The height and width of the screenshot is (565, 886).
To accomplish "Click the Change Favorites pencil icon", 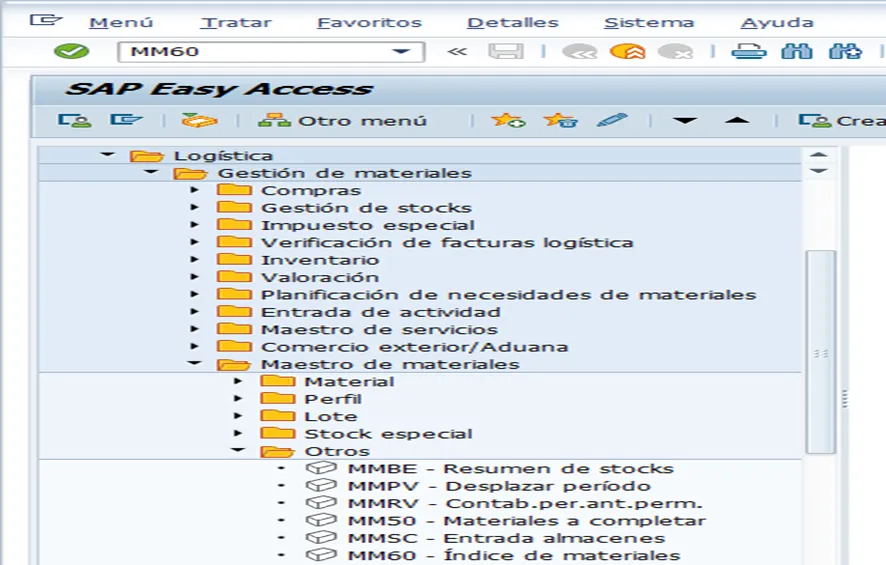I will click(612, 120).
